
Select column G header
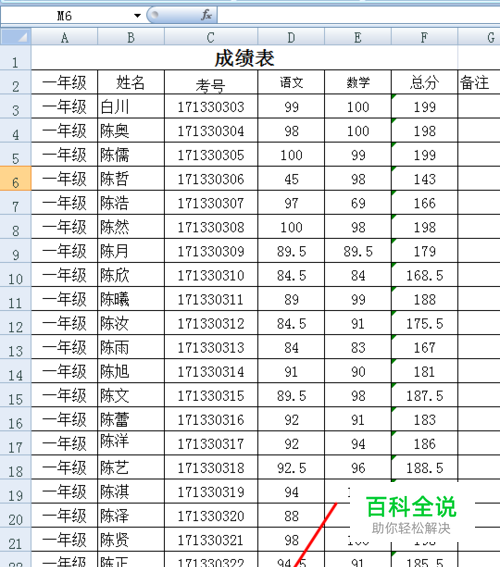479,37
